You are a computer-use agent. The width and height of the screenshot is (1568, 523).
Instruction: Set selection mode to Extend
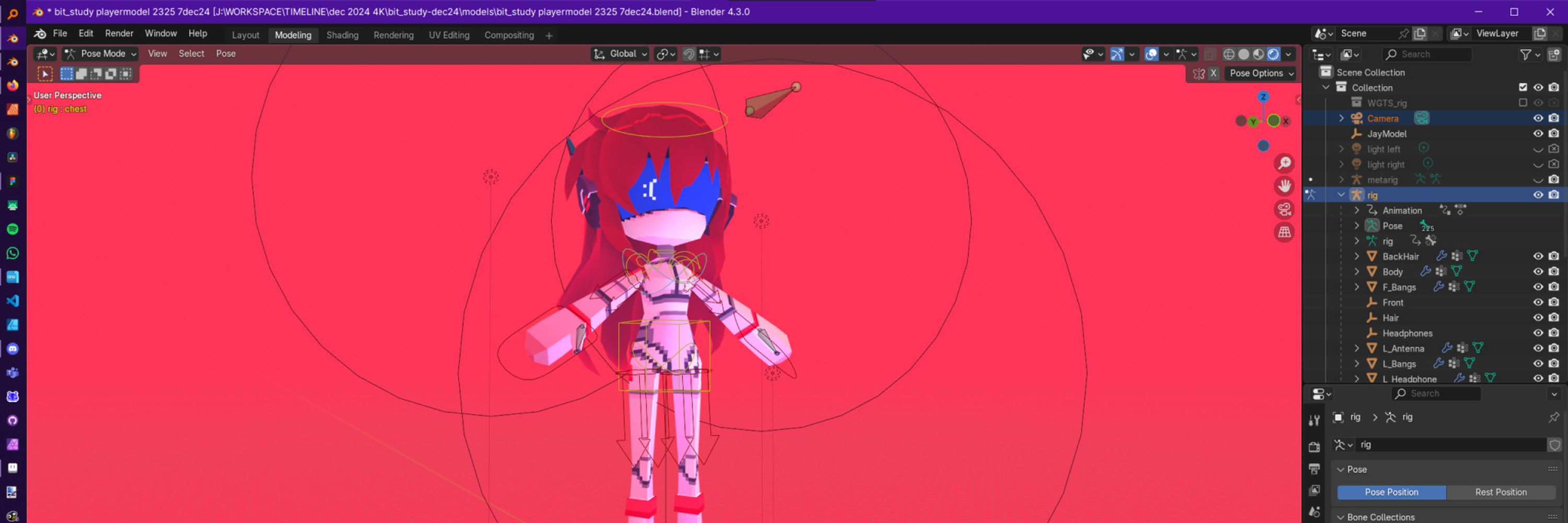[81, 74]
